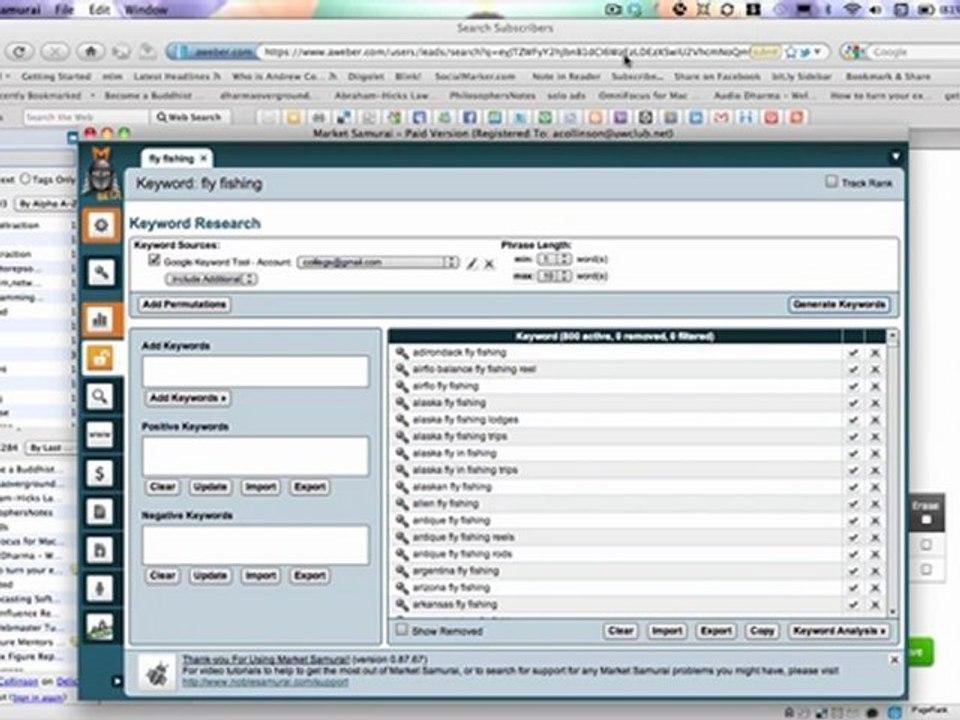This screenshot has width=960, height=720.
Task: Click the Negative Keywords text box
Action: pos(256,545)
